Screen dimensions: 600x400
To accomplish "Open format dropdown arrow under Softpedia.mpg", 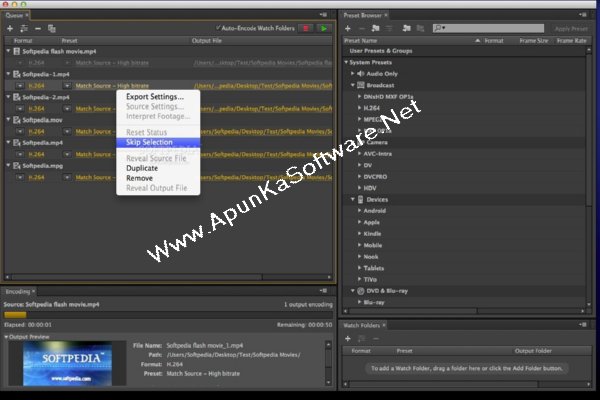I will tap(20, 177).
